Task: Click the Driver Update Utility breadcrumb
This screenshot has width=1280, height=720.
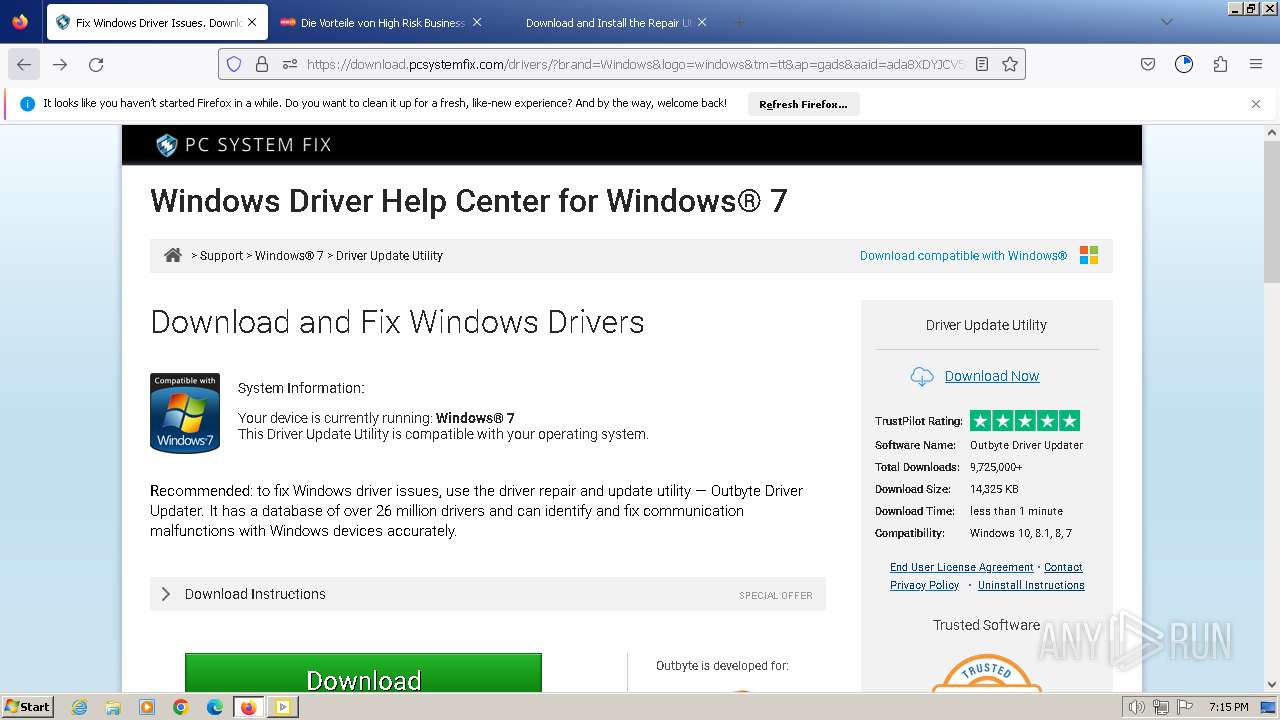Action: (389, 256)
